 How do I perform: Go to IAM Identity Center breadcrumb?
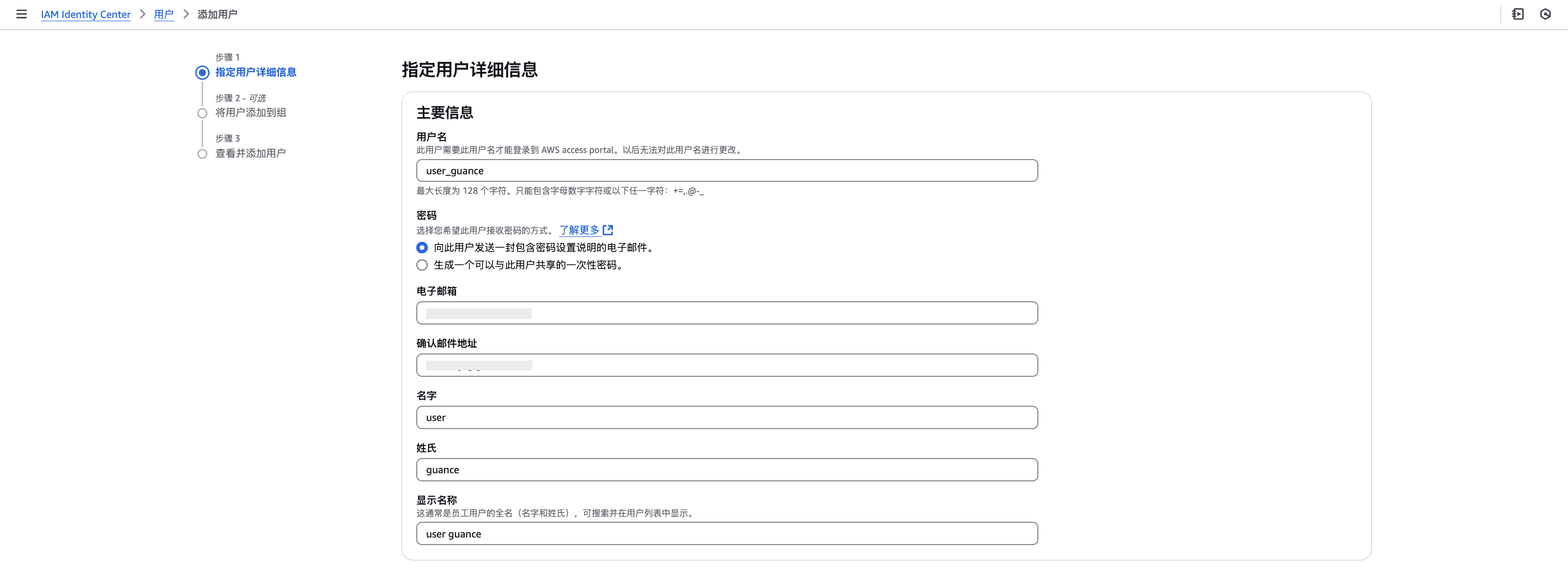[x=86, y=14]
